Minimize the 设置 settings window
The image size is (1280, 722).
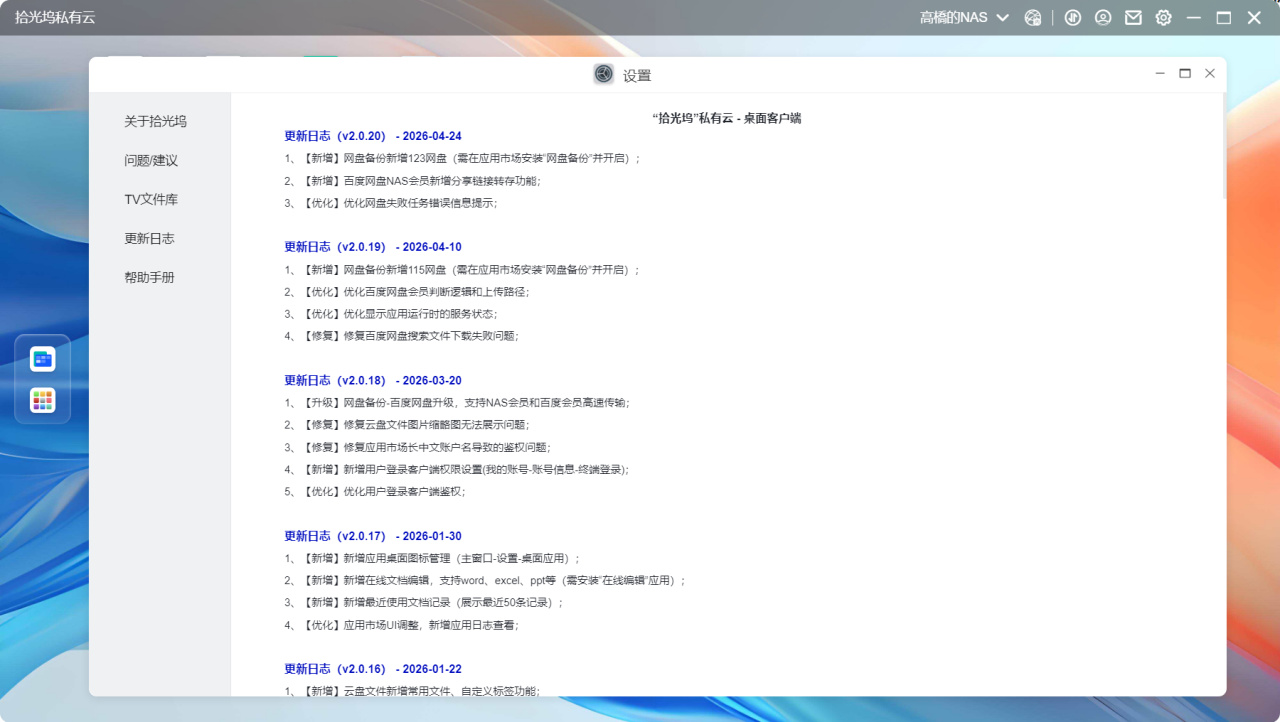click(x=1160, y=73)
